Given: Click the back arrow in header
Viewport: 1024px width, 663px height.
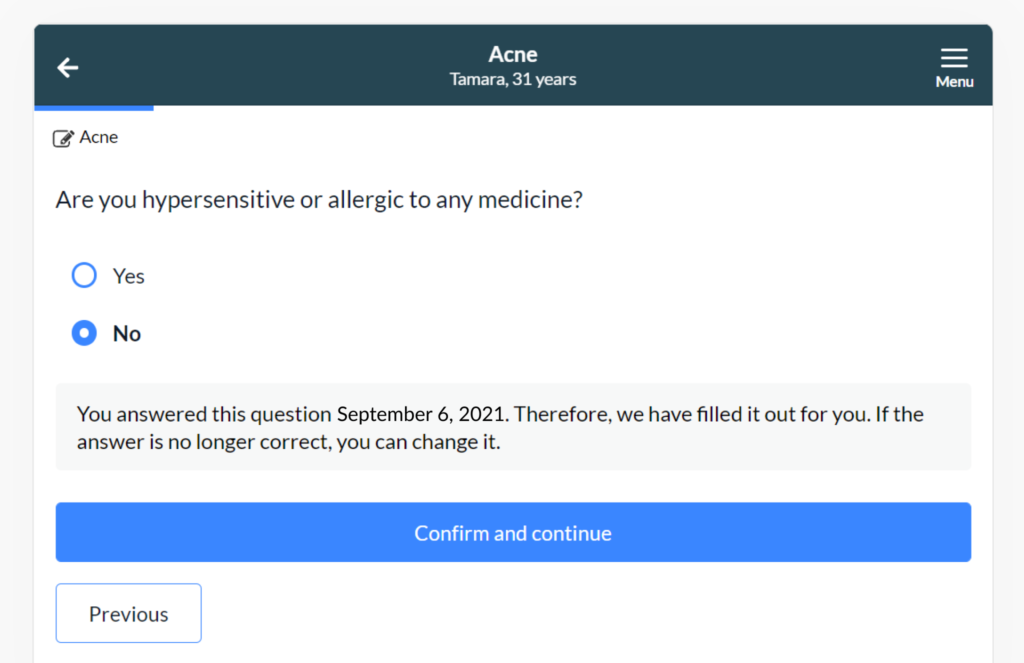Looking at the screenshot, I should click(67, 67).
